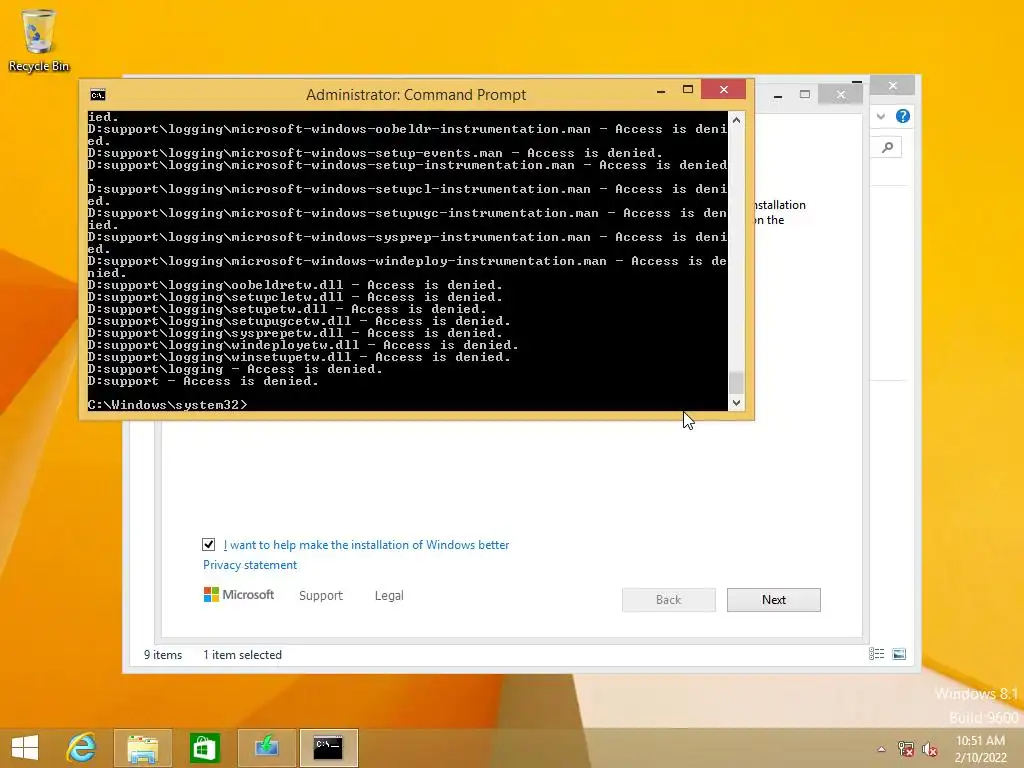Select the Command Prompt taskbar button
This screenshot has height=768, width=1024.
tap(328, 748)
